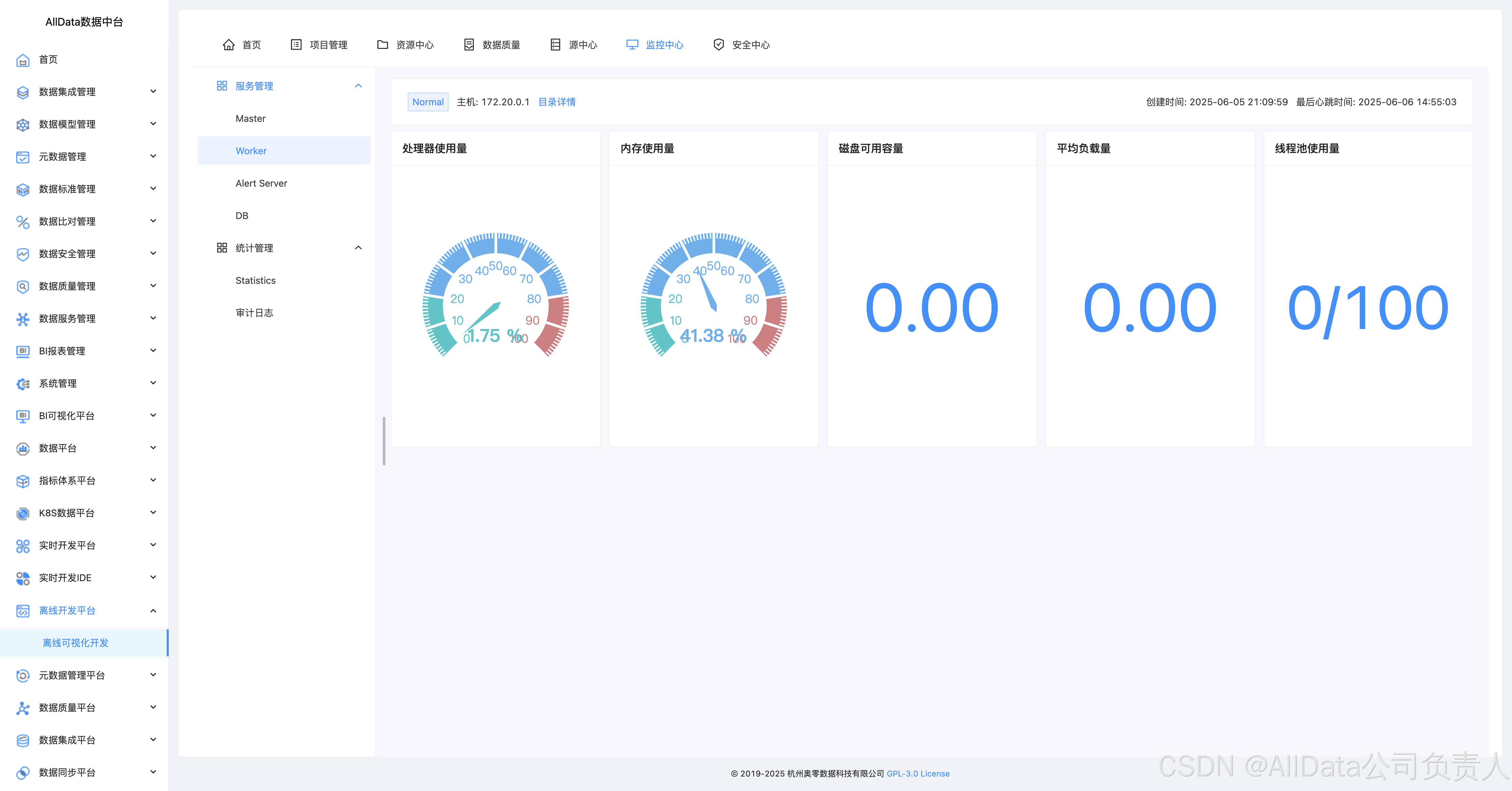Collapse the 统计管理 section chevron
The height and width of the screenshot is (791, 1512).
point(359,248)
